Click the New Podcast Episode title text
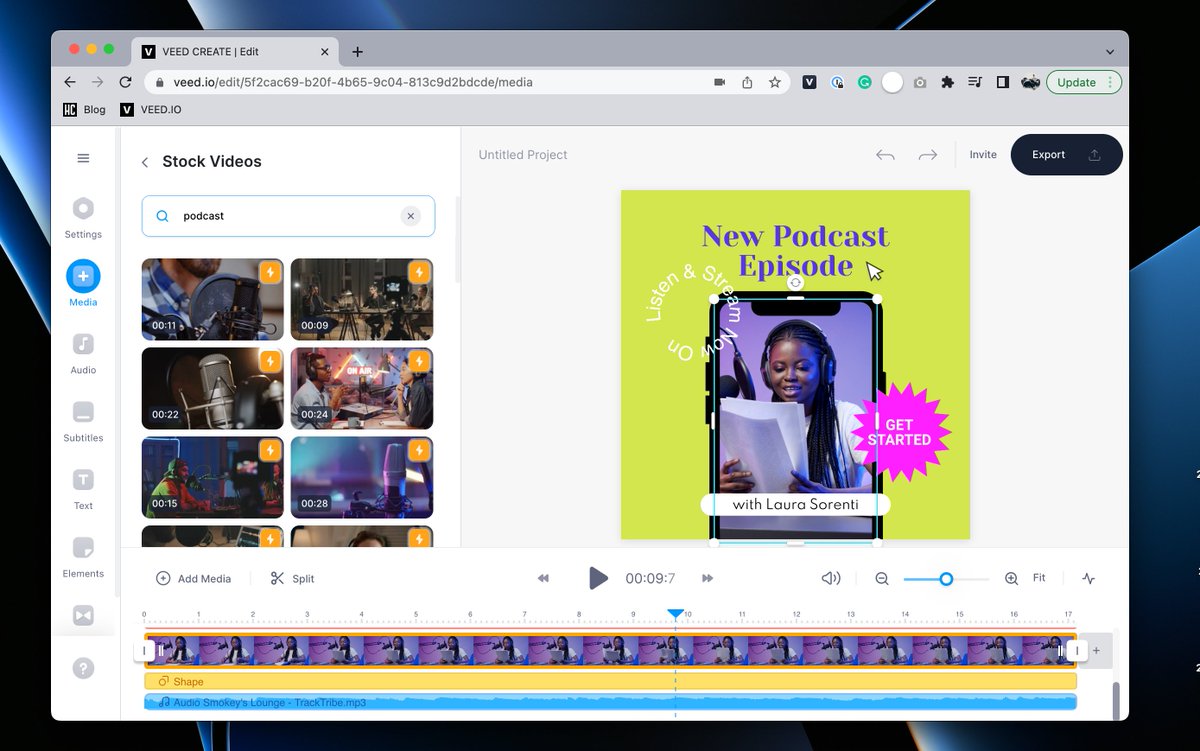Screen dimensions: 1200x751 coord(795,250)
